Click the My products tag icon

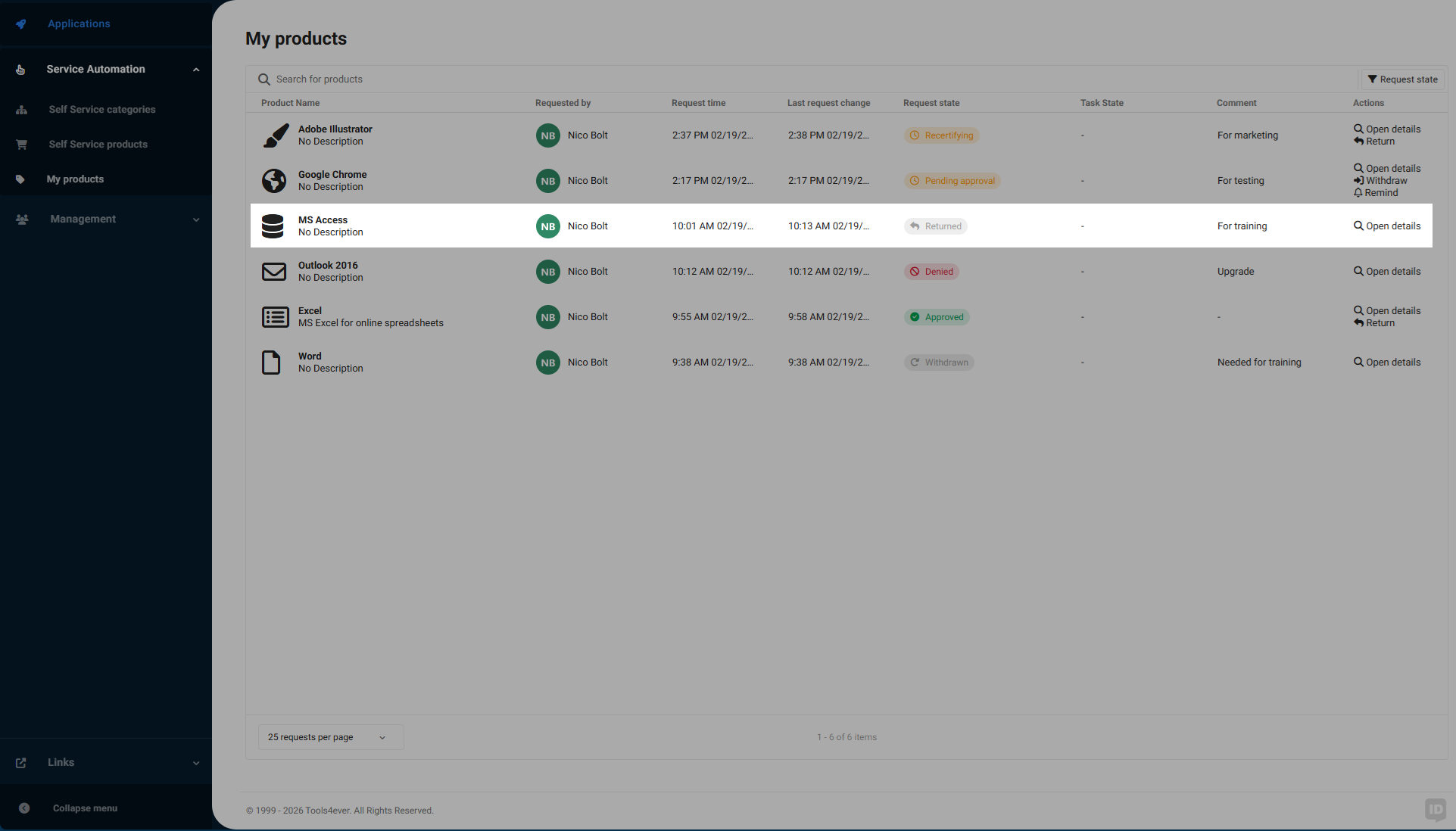pyautogui.click(x=21, y=179)
